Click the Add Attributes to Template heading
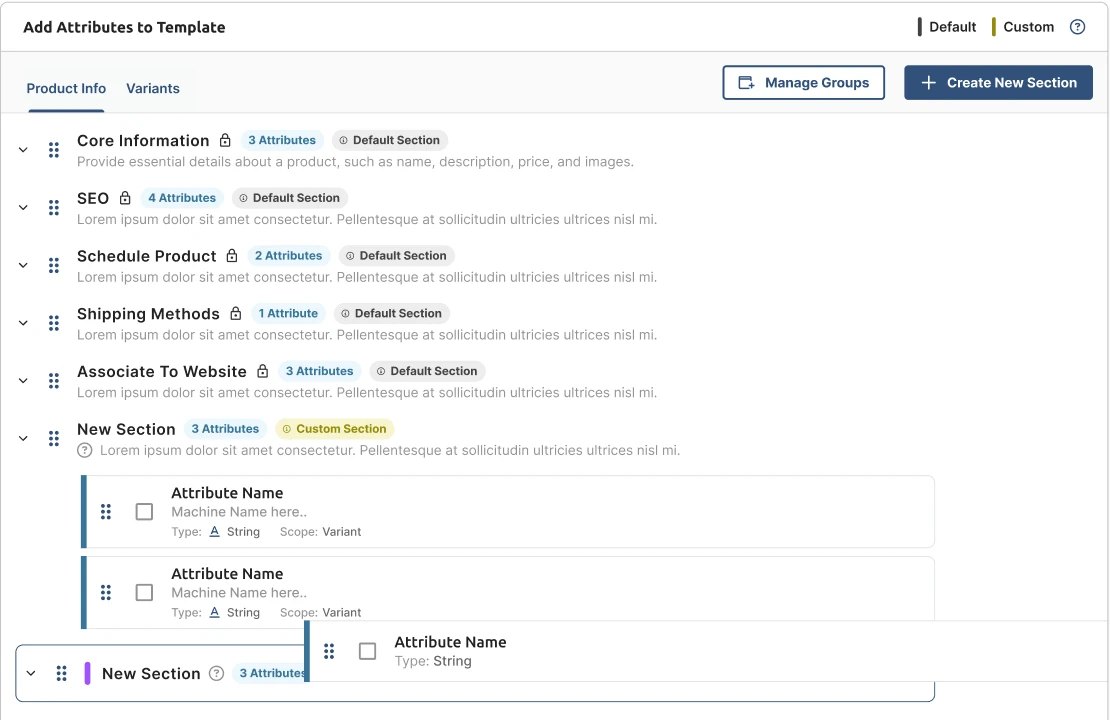 124,28
